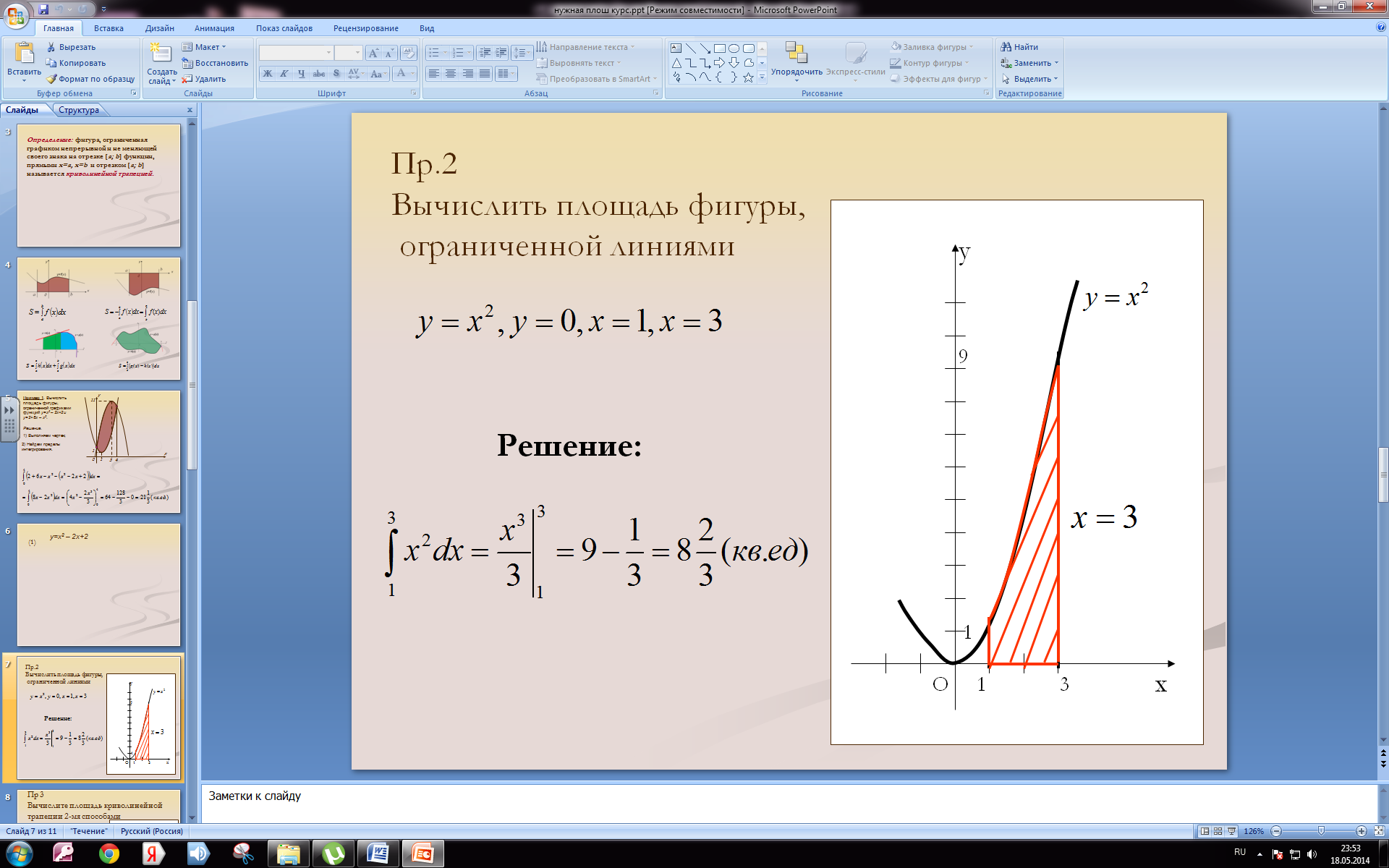The width and height of the screenshot is (1389, 868).
Task: Select the oval shape tool
Action: pos(734,48)
